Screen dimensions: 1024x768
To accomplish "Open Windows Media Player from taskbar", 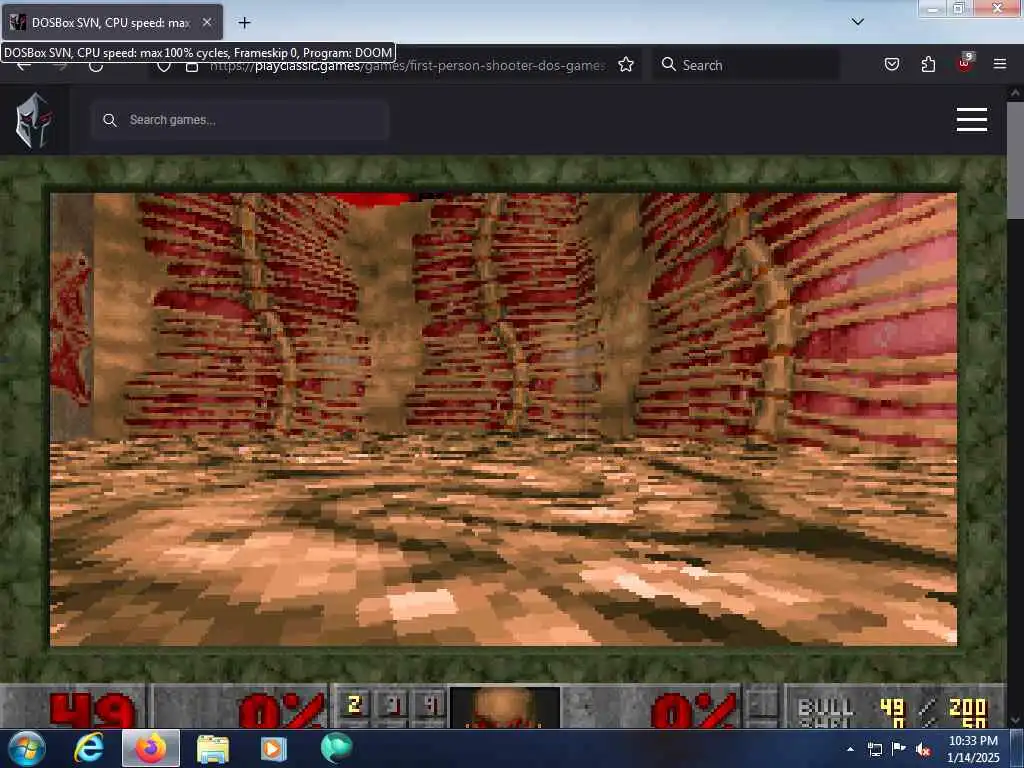I will tap(274, 749).
